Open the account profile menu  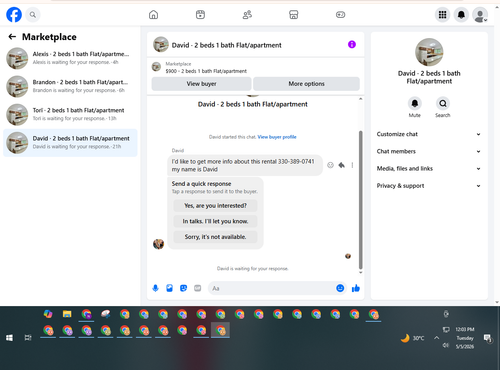[480, 15]
